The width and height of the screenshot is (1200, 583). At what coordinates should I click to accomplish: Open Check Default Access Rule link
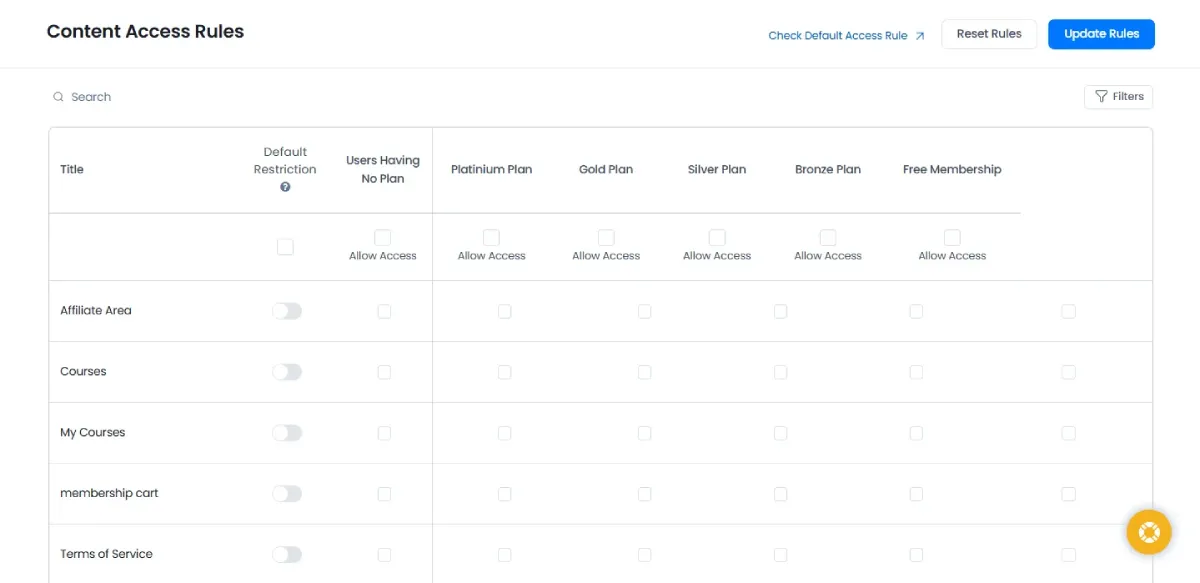[837, 36]
